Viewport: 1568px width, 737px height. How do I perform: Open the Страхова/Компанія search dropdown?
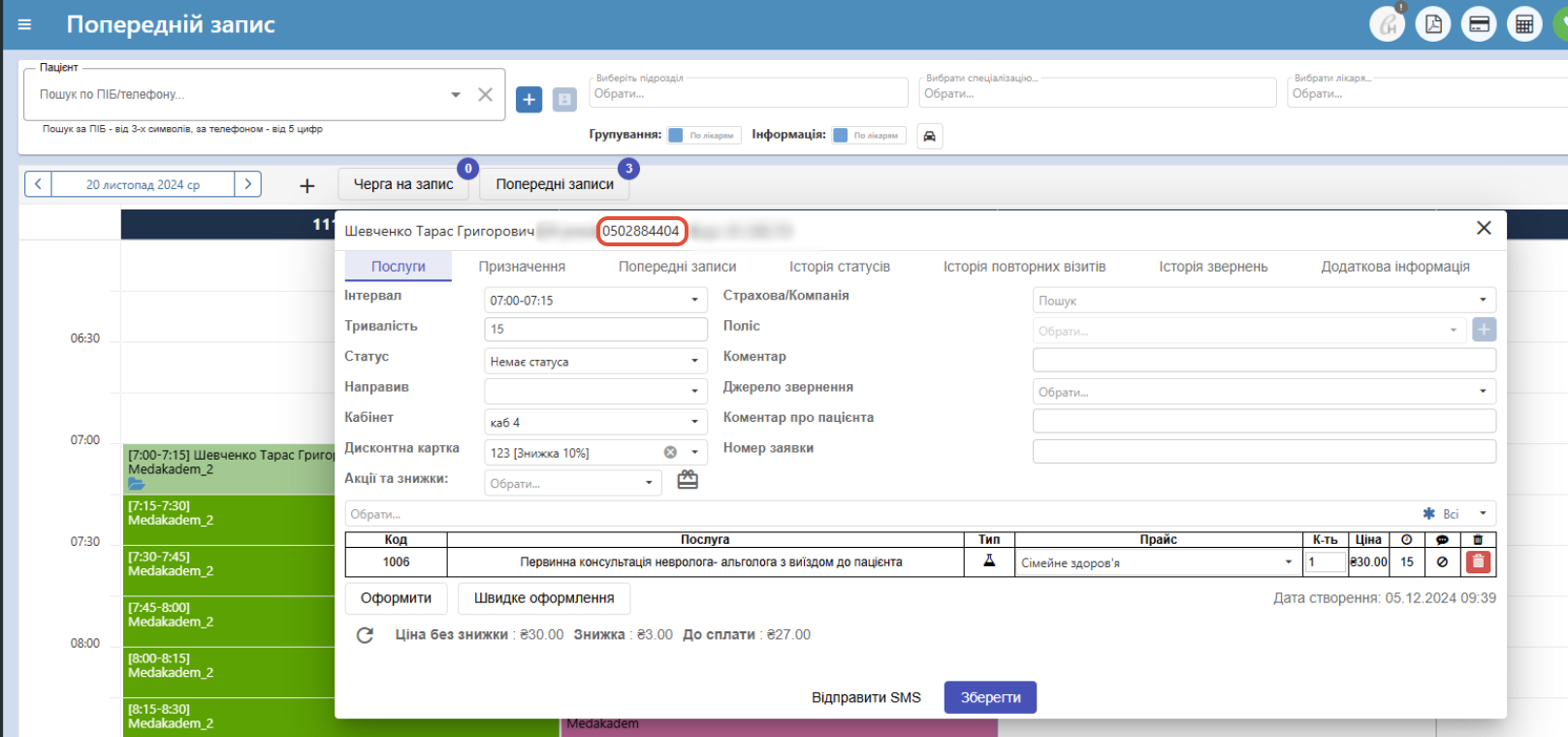tap(1264, 301)
